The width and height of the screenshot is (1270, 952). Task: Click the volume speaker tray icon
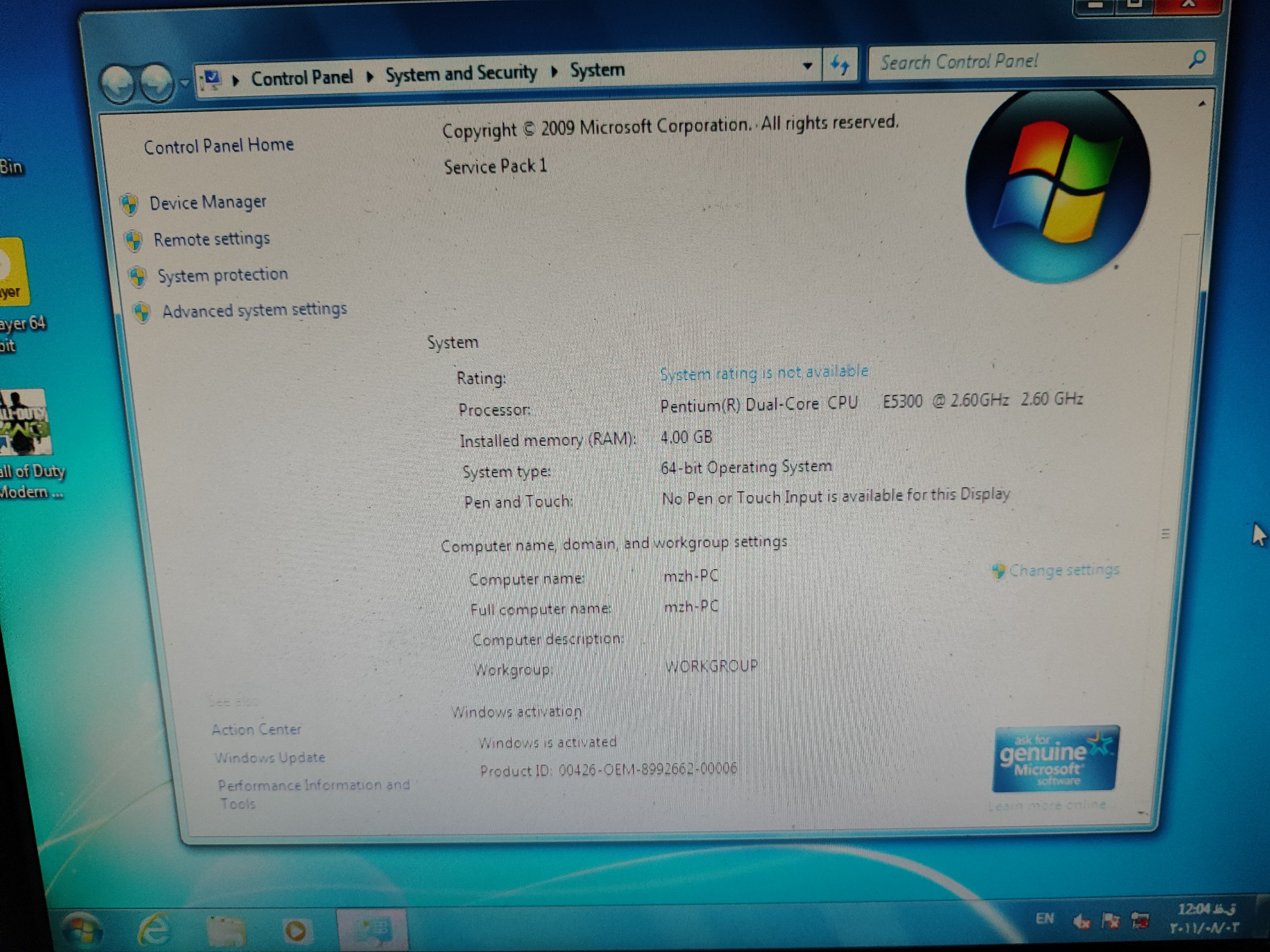pyautogui.click(x=1081, y=922)
